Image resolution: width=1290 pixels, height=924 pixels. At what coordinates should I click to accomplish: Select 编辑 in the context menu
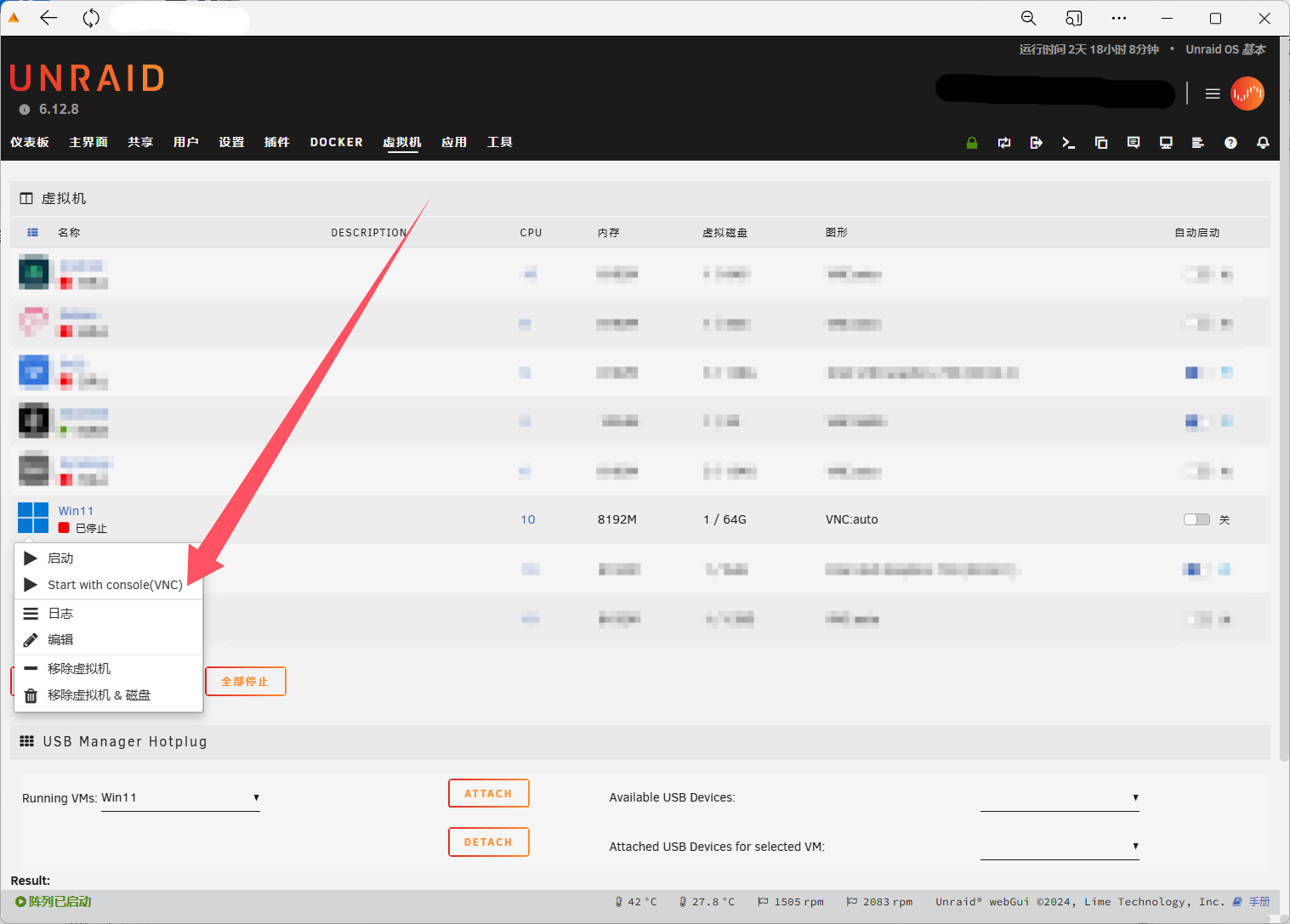pyautogui.click(x=60, y=640)
